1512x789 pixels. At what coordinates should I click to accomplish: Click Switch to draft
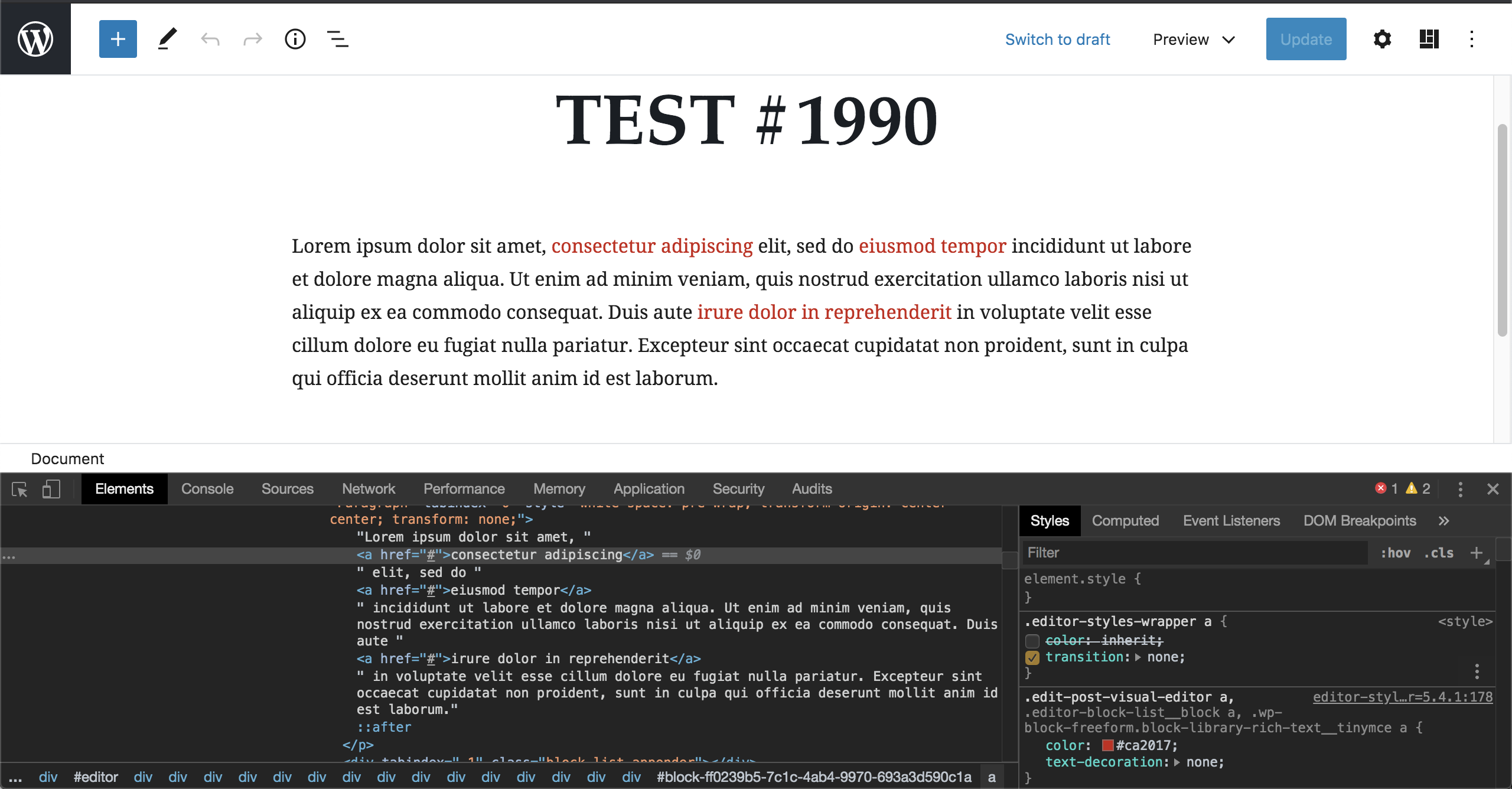(x=1058, y=40)
